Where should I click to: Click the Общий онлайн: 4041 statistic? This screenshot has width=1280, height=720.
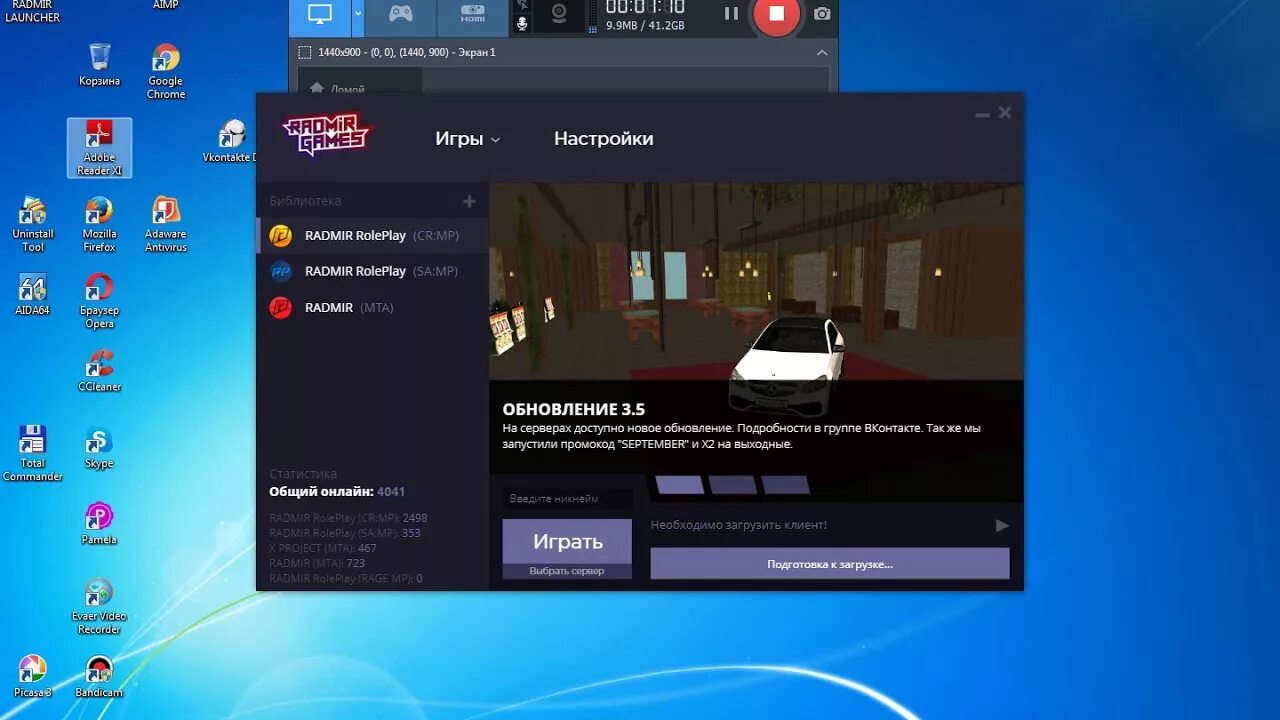337,492
